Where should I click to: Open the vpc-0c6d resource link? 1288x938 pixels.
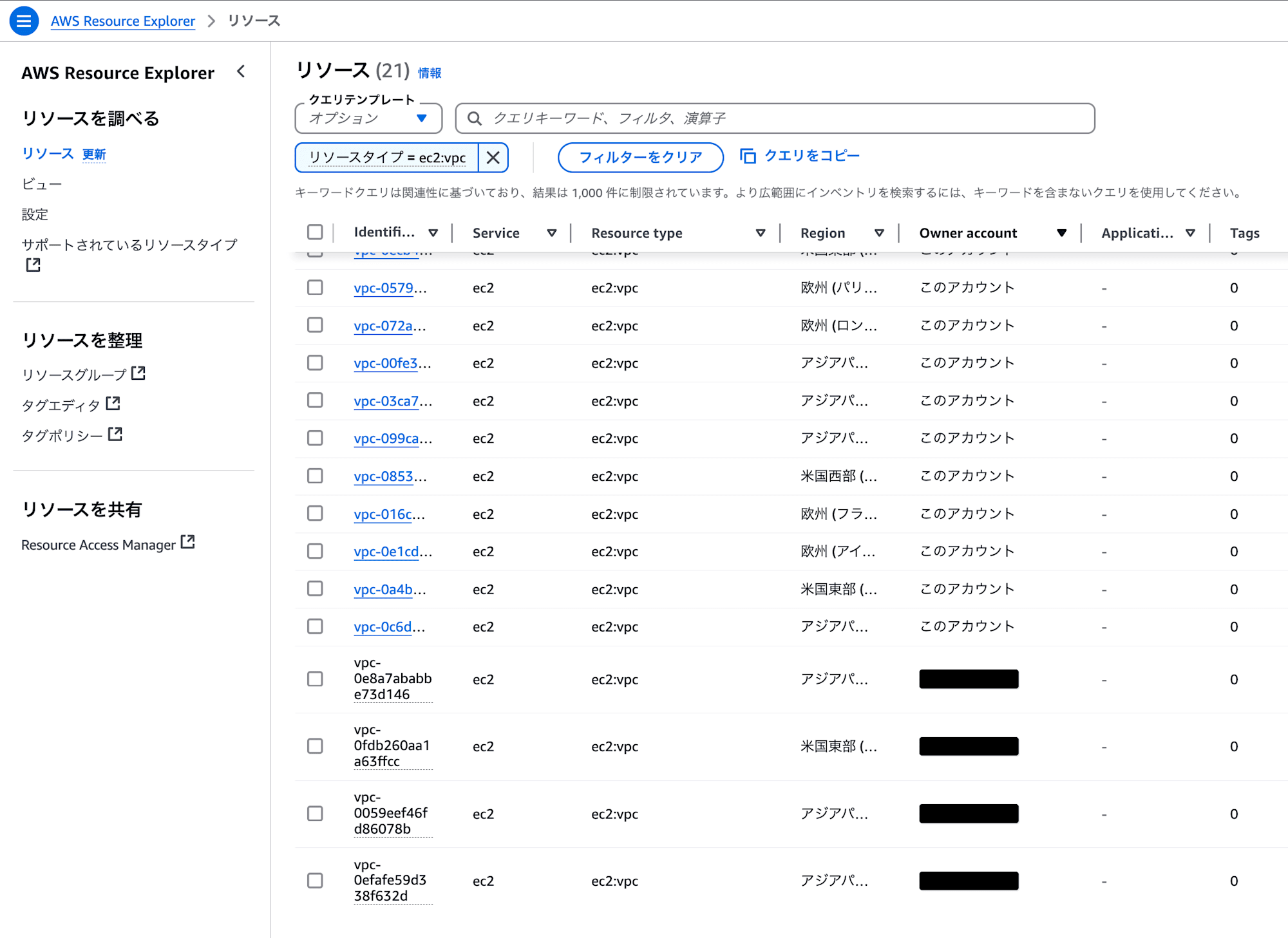pos(389,627)
